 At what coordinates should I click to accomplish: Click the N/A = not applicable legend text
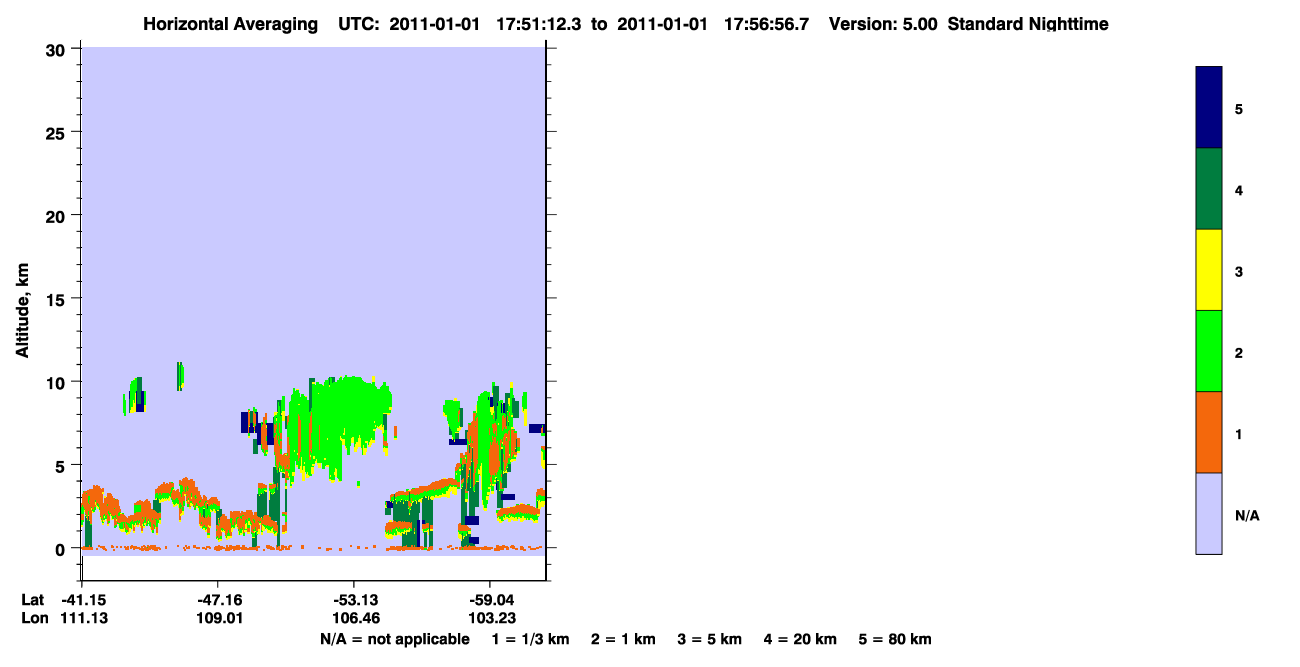394,639
